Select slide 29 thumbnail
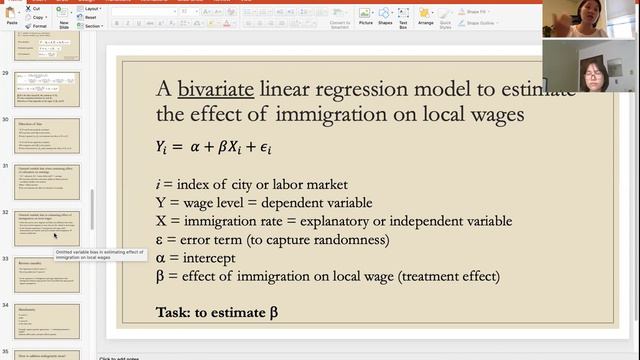Screen dimensions: 640x360 47,89
